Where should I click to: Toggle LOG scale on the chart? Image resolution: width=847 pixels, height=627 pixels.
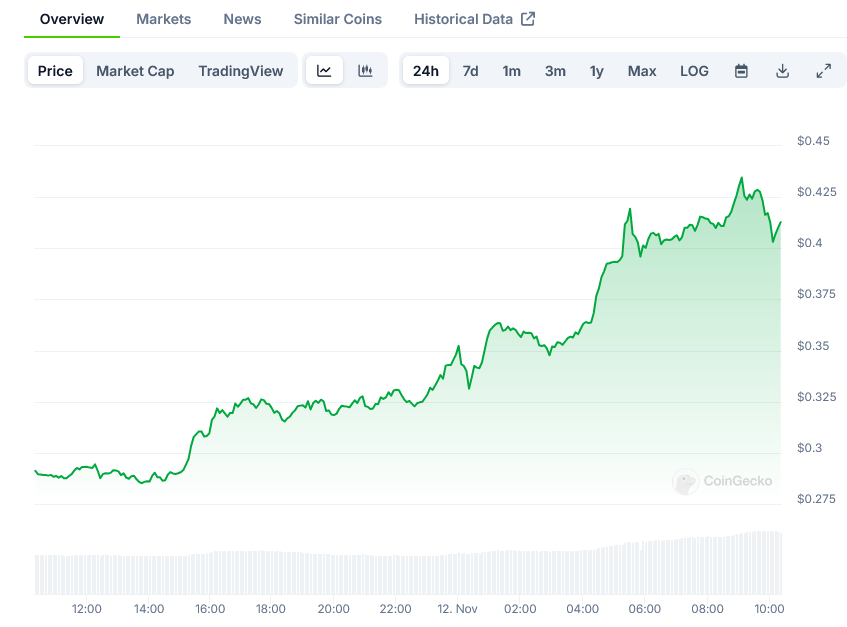click(694, 71)
